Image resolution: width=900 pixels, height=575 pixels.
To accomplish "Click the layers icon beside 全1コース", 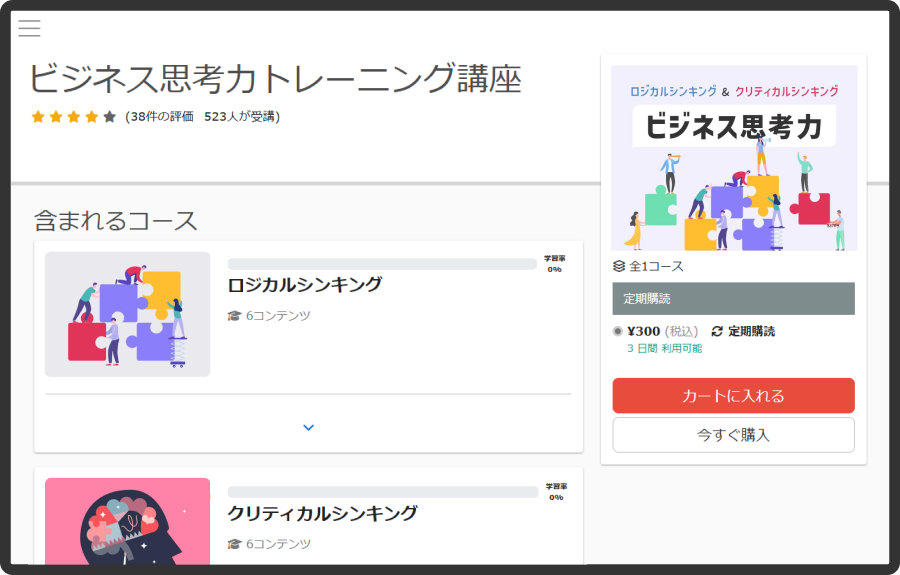I will click(x=619, y=266).
